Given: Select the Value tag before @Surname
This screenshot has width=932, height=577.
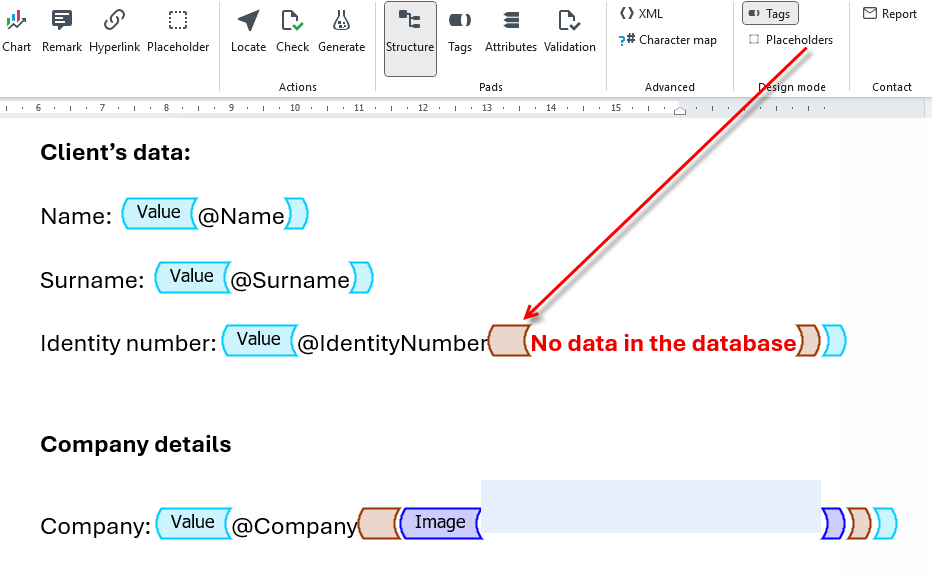Looking at the screenshot, I should (192, 278).
